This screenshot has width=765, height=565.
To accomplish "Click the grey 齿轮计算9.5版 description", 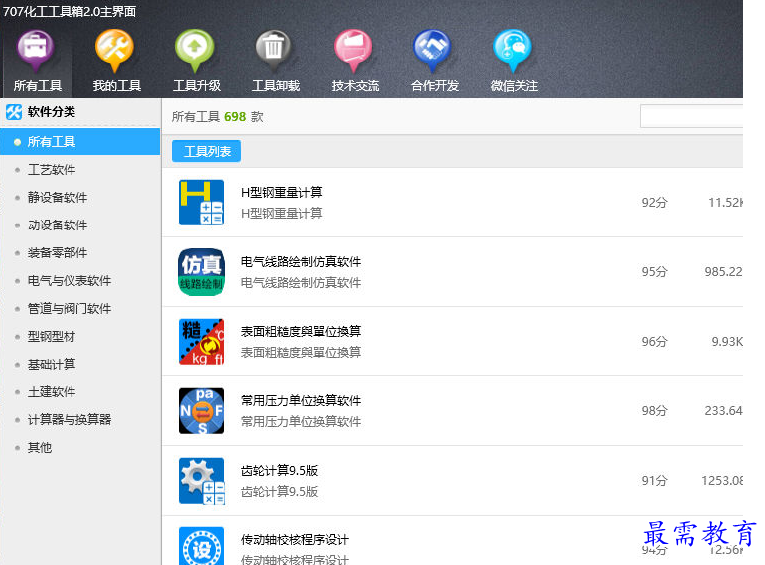I will [280, 492].
